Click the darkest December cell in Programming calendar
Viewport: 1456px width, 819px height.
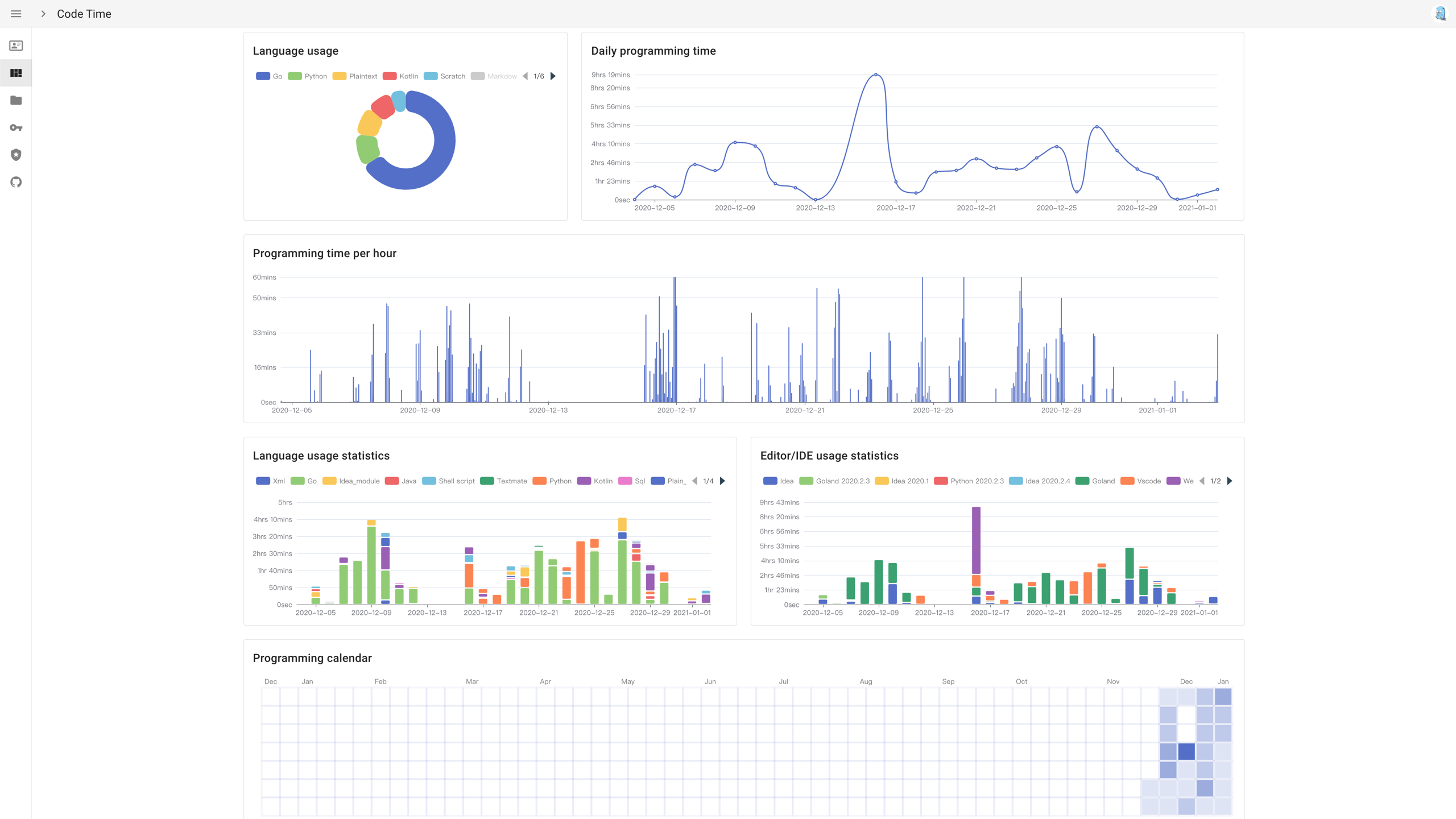1186,751
